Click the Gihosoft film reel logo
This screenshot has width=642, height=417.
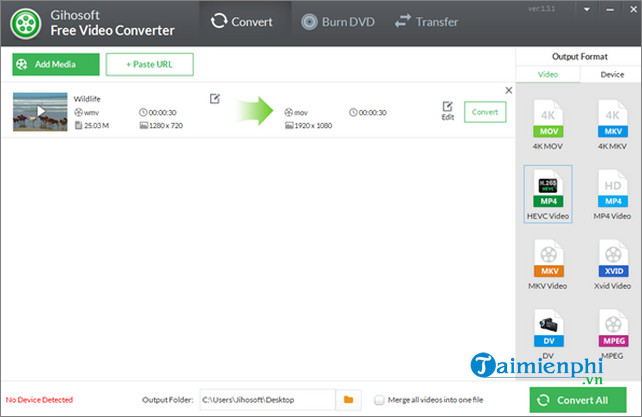[x=26, y=24]
